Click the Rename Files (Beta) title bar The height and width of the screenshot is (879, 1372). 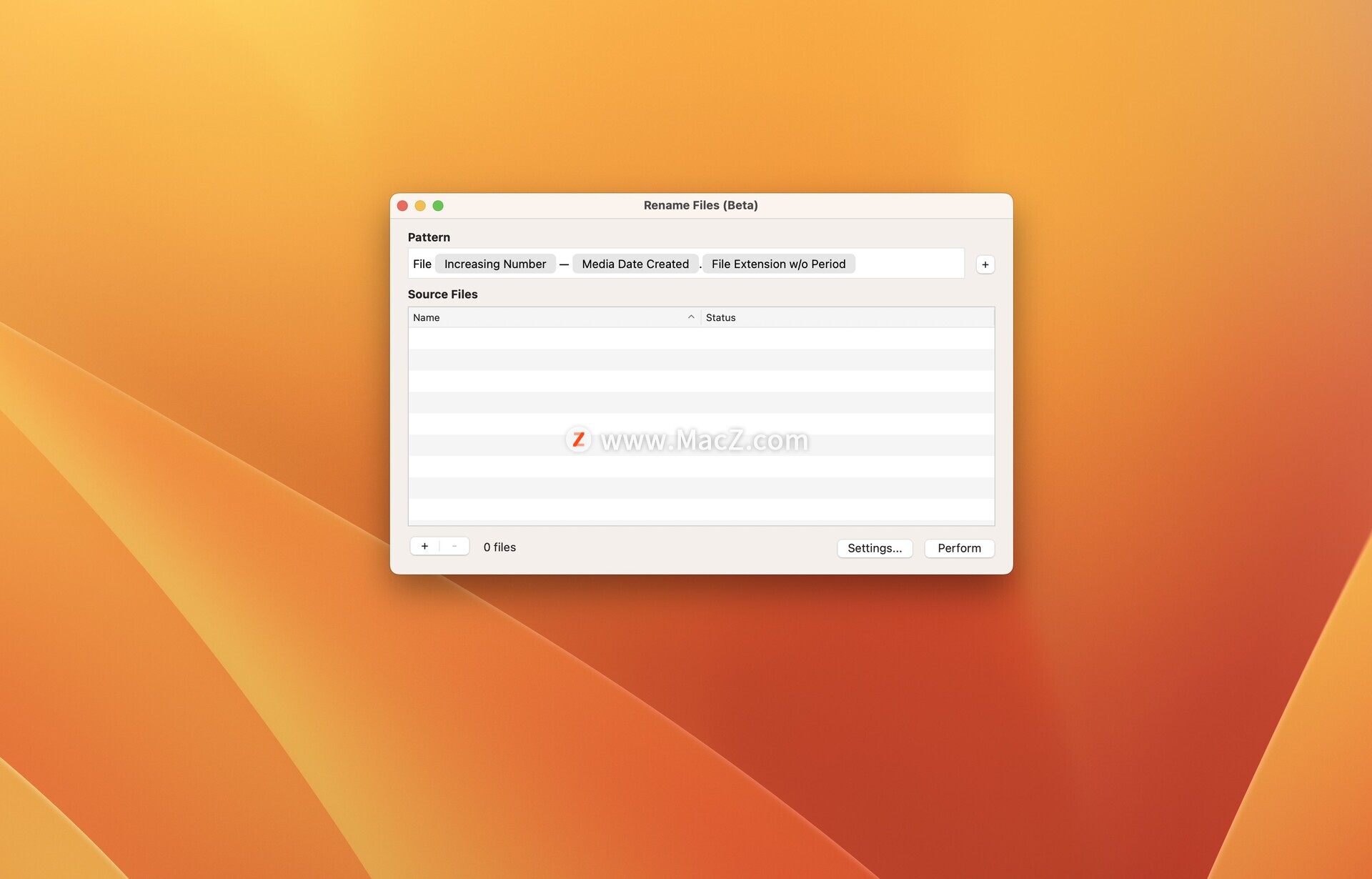tap(700, 205)
